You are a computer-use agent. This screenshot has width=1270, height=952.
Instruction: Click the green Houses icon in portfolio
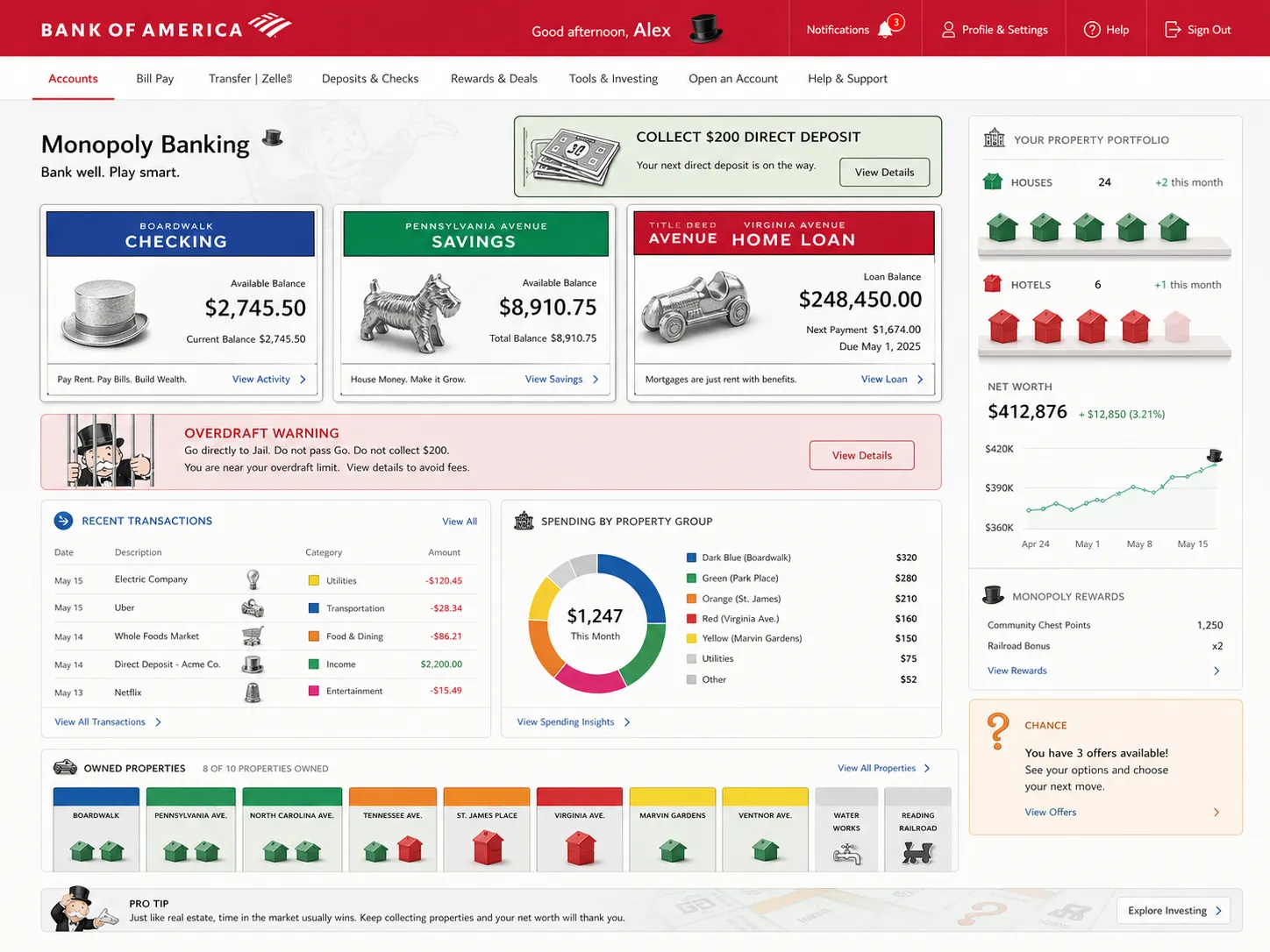pyautogui.click(x=993, y=181)
